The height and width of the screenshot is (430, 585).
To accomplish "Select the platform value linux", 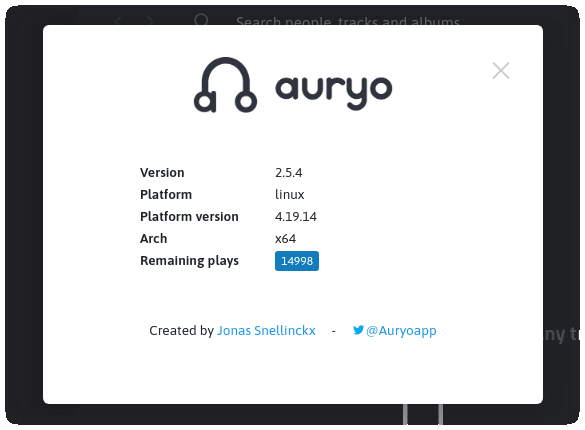I will 290,194.
